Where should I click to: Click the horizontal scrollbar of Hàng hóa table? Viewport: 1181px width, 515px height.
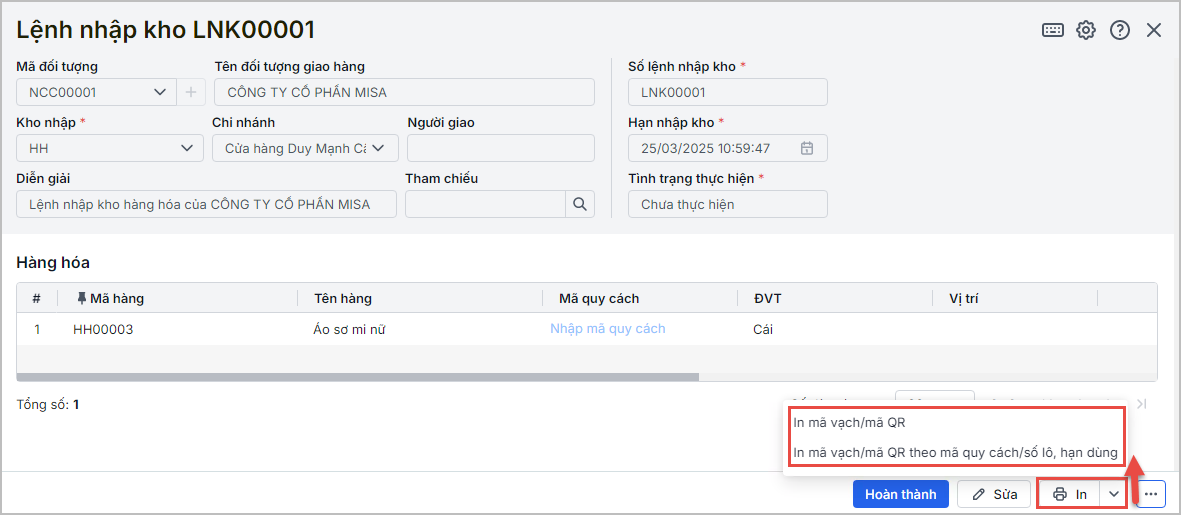coord(358,377)
